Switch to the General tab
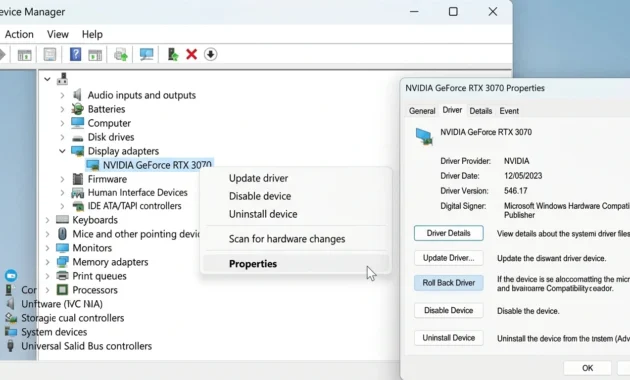This screenshot has width=630, height=380. [x=422, y=111]
